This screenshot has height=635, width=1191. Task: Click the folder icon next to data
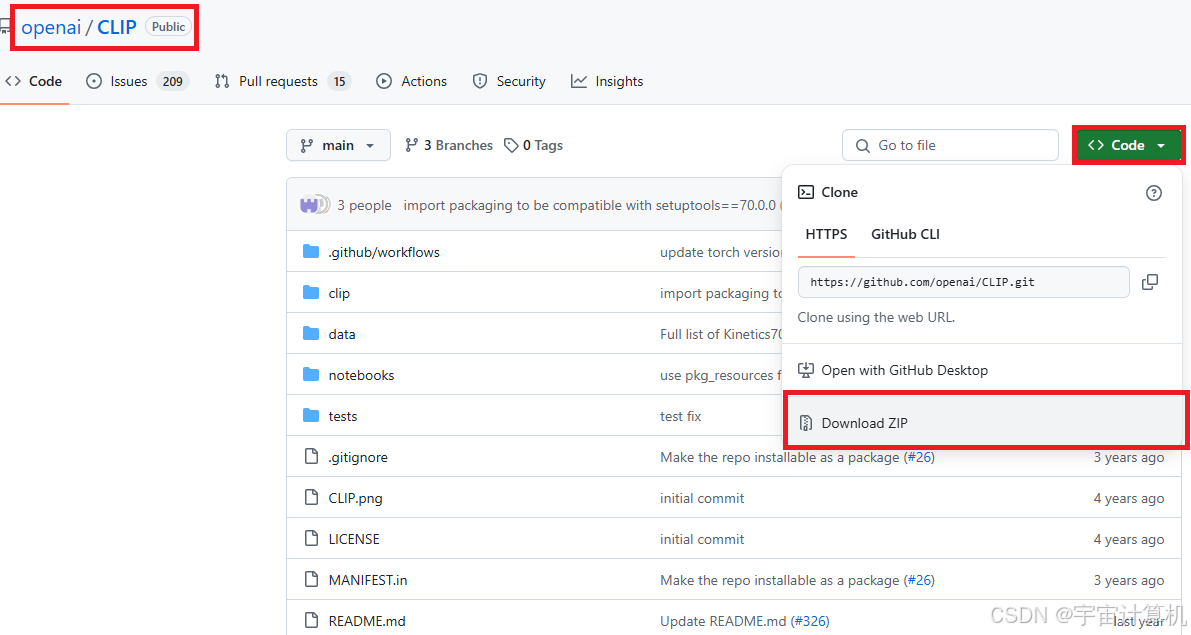[x=311, y=333]
